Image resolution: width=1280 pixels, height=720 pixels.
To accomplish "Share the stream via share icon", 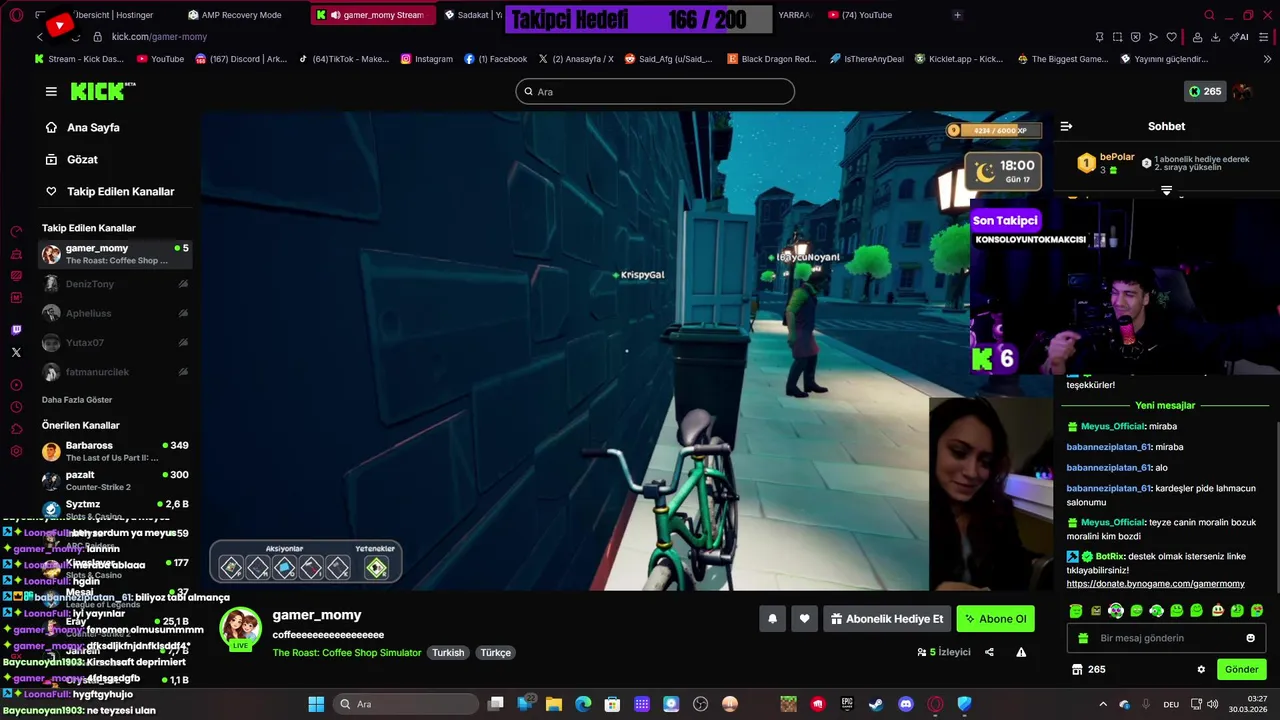I will (989, 652).
